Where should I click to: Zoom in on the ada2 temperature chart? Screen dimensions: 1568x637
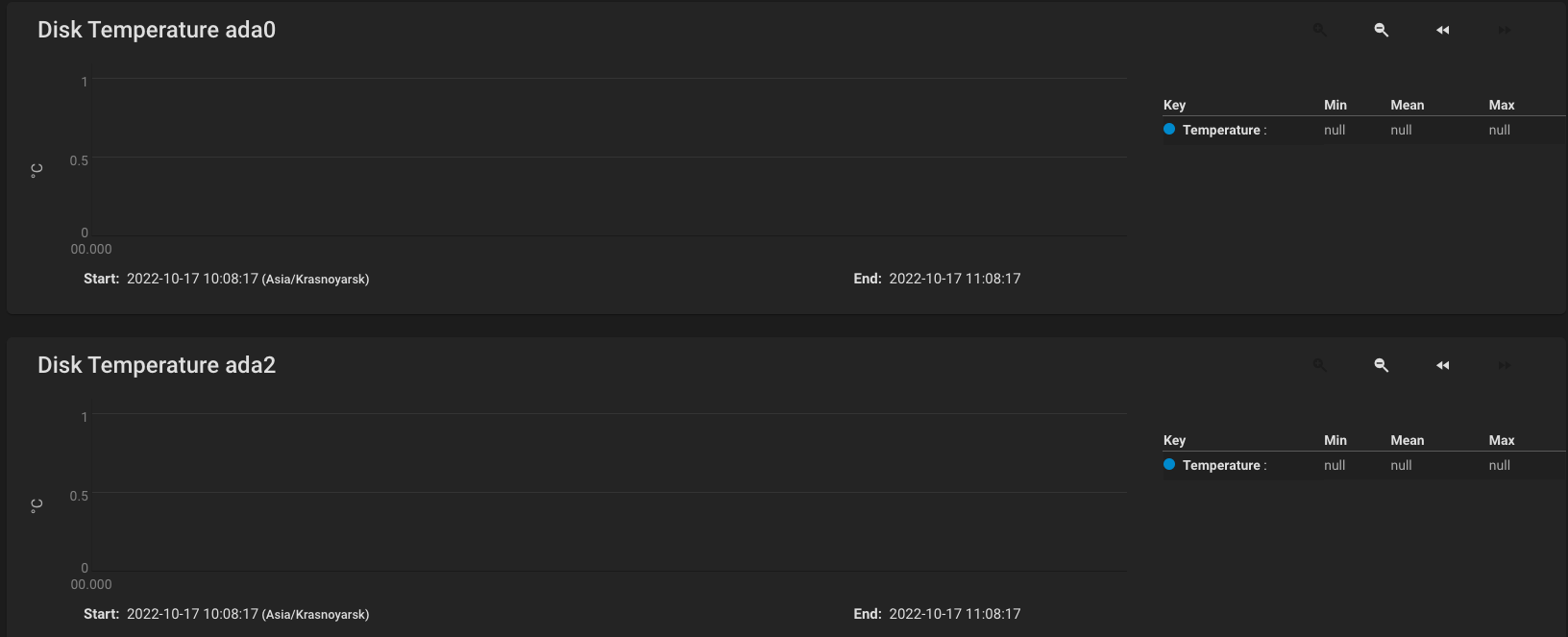[x=1320, y=365]
